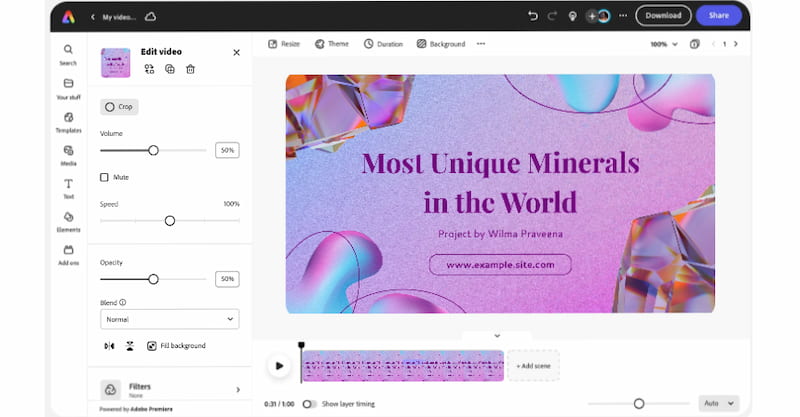800x417 pixels.
Task: Open the Theme option
Action: click(x=332, y=44)
